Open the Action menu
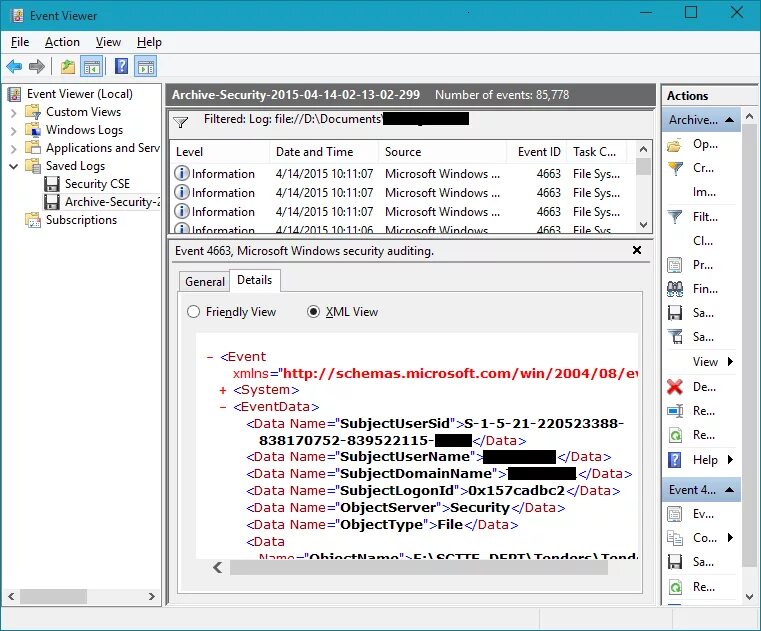This screenshot has width=761, height=631. [x=62, y=42]
